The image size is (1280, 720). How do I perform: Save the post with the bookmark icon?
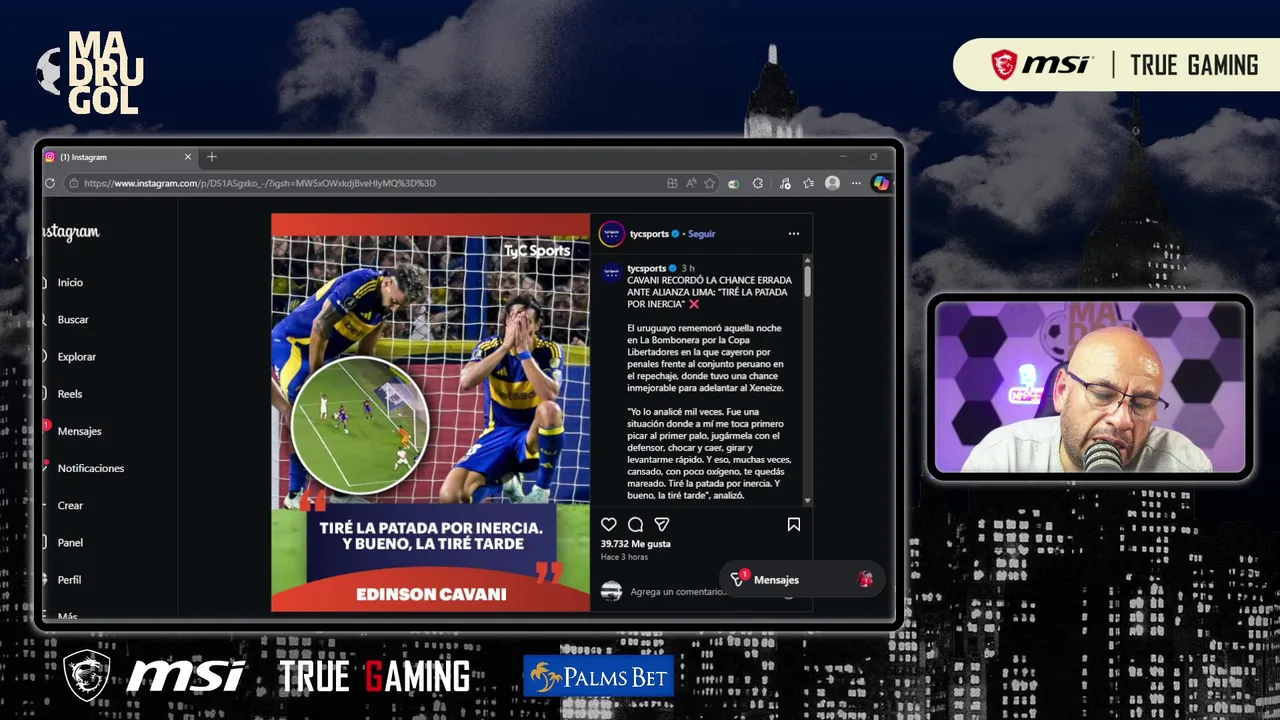pyautogui.click(x=793, y=524)
